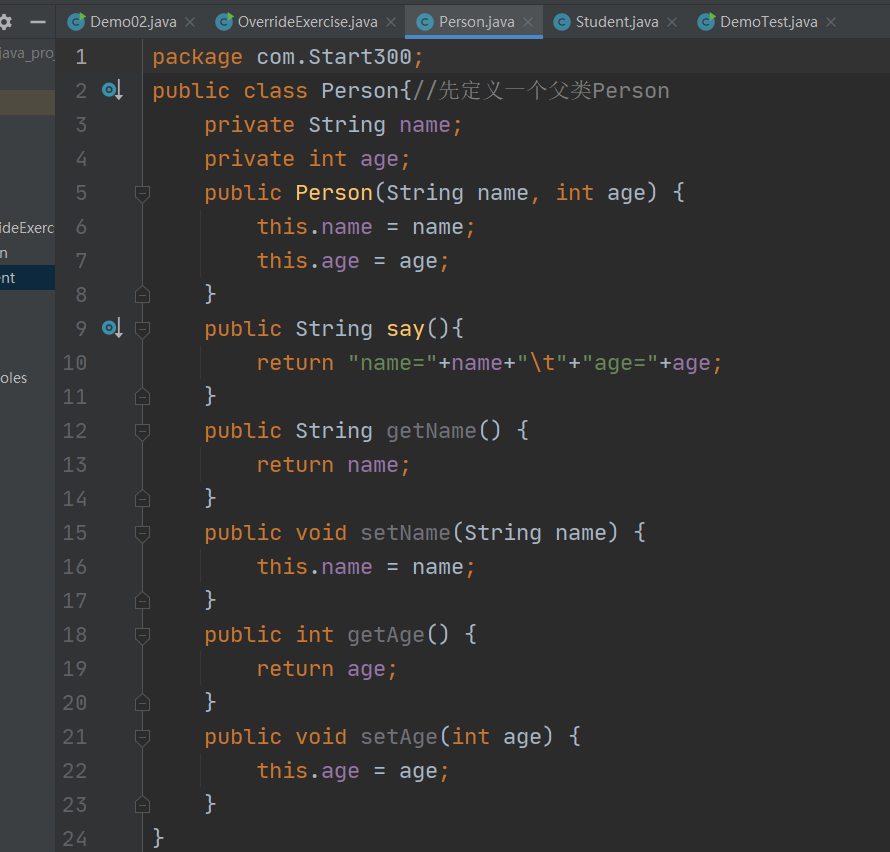Collapse setAge method at line 21
The height and width of the screenshot is (852, 890).
[142, 738]
